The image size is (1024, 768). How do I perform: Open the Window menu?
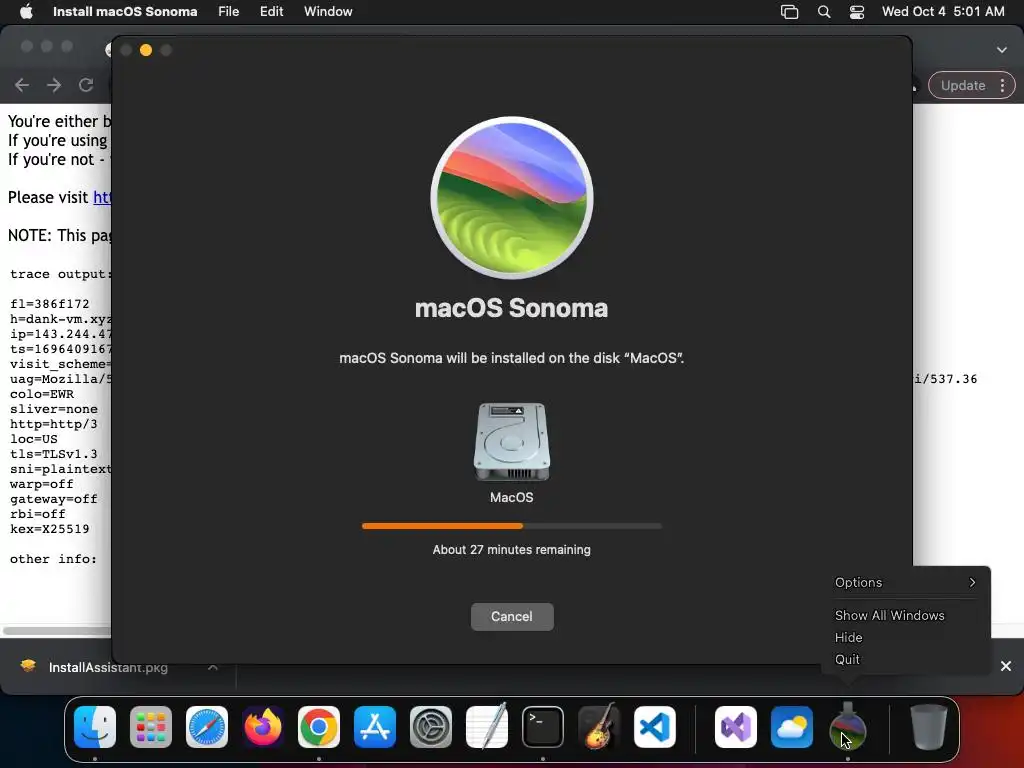point(328,12)
